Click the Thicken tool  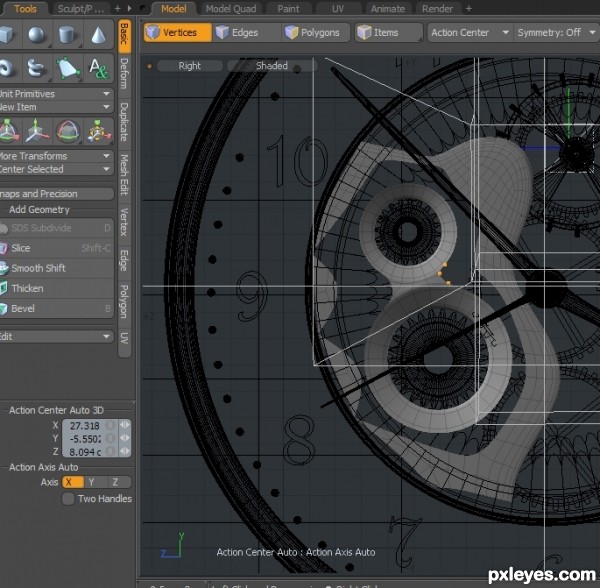(x=56, y=288)
